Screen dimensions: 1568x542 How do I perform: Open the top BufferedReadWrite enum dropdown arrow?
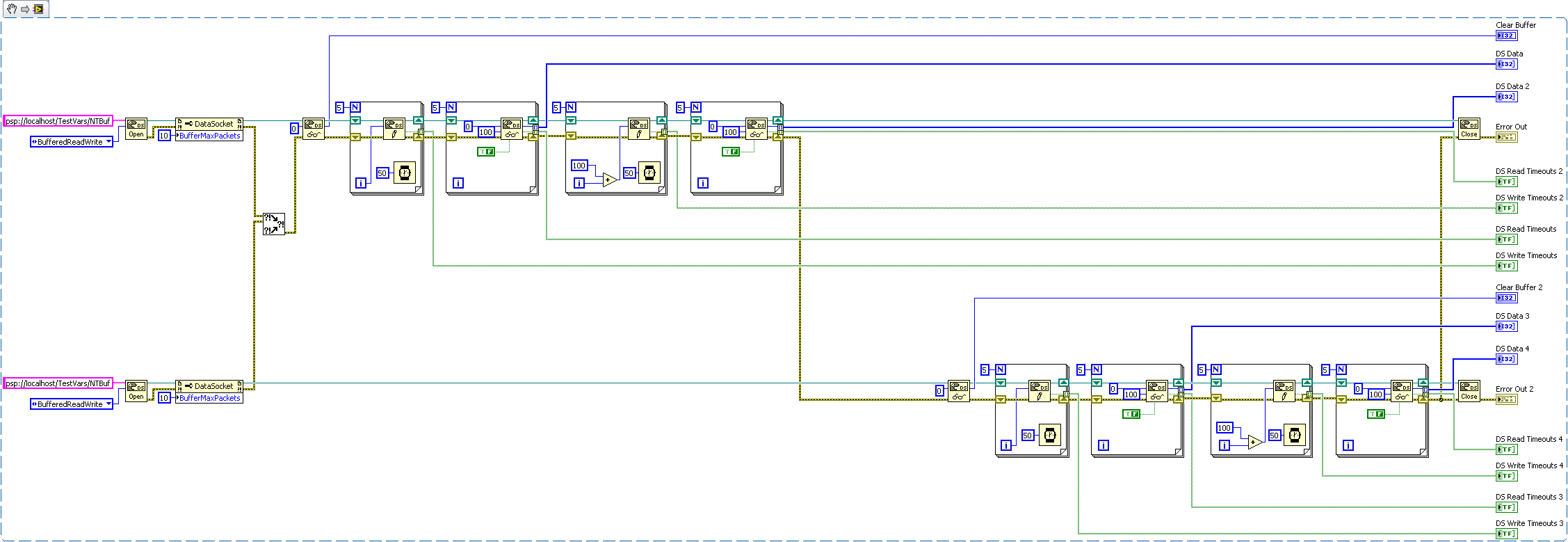[108, 142]
